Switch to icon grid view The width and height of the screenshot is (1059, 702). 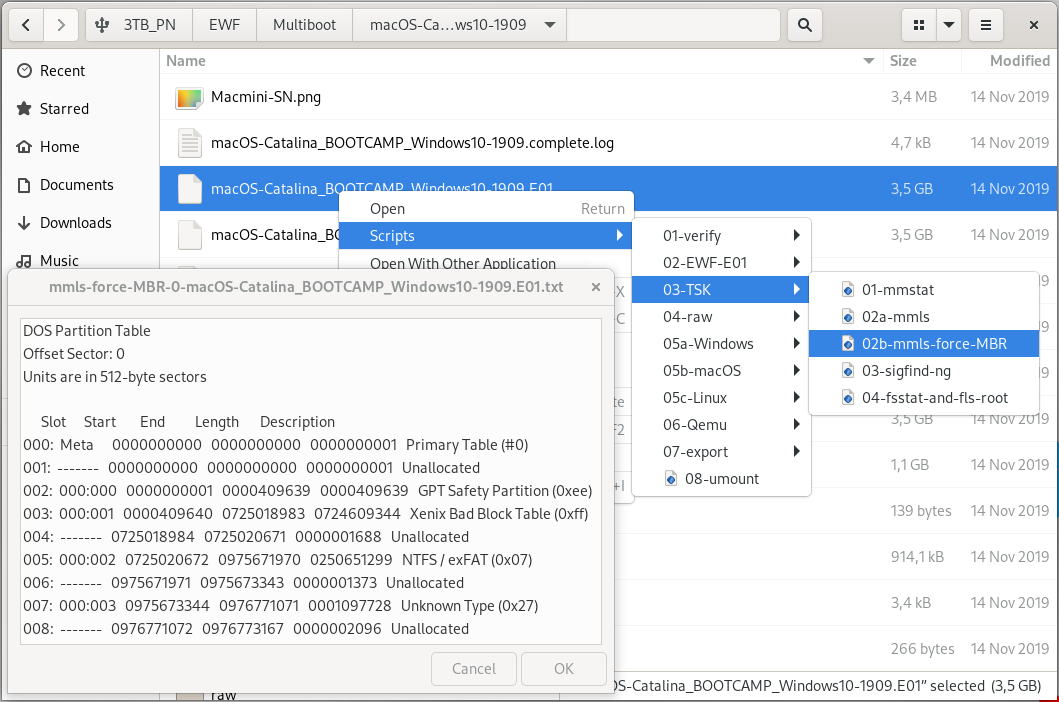coord(919,25)
